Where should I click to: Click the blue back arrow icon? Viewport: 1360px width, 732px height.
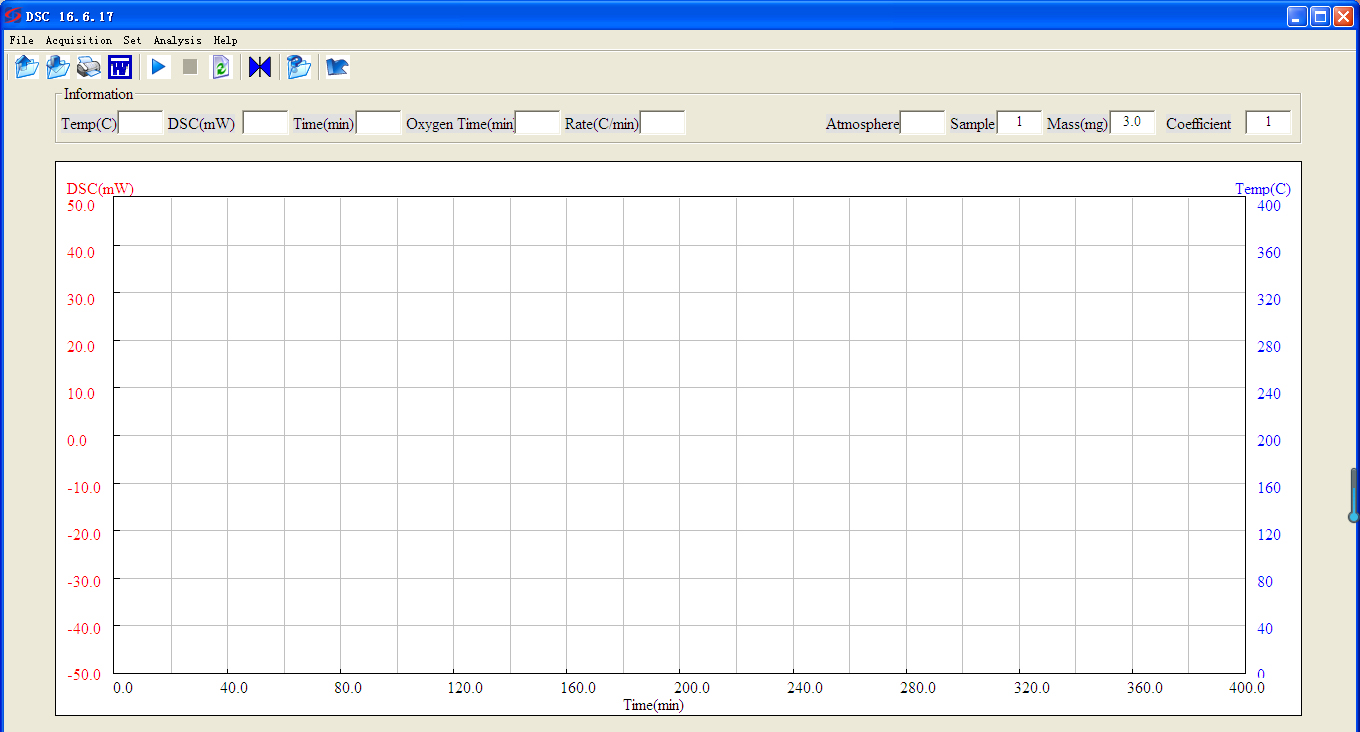pyautogui.click(x=337, y=67)
